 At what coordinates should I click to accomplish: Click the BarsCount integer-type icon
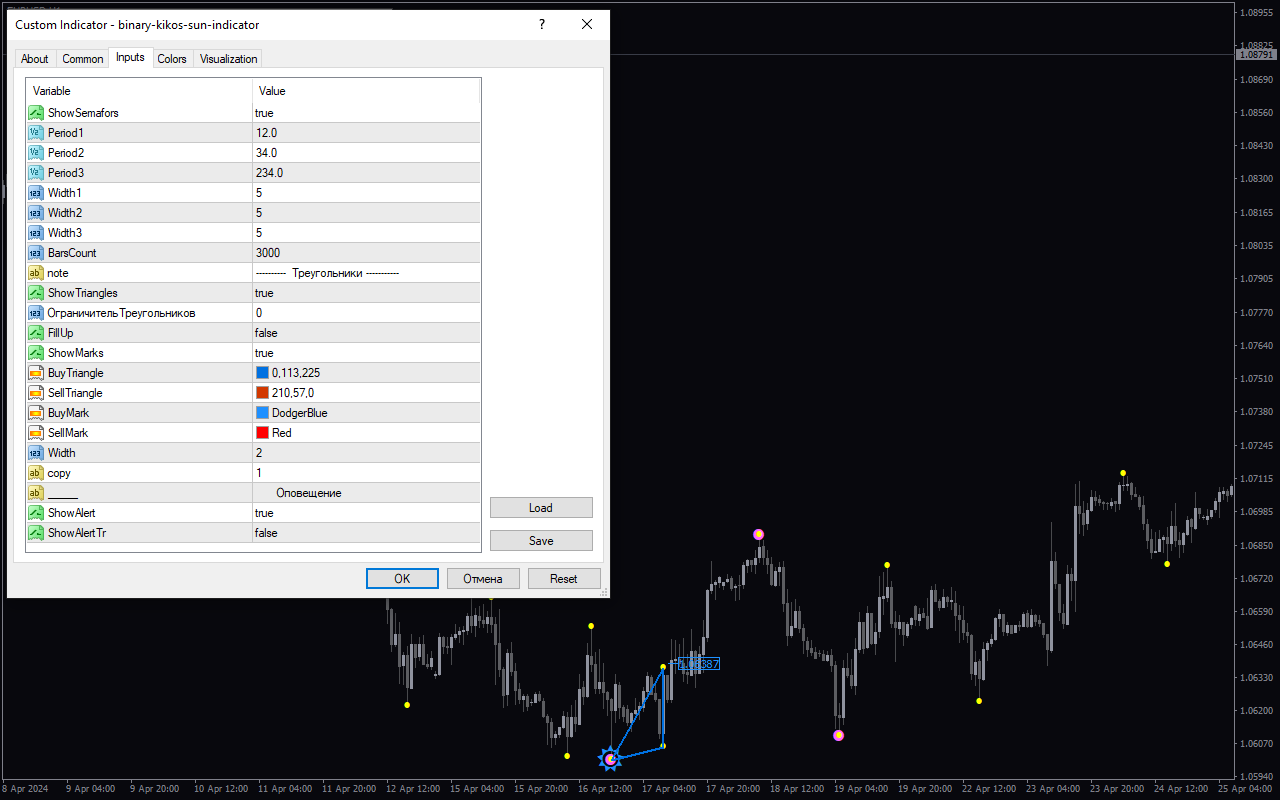(35, 253)
